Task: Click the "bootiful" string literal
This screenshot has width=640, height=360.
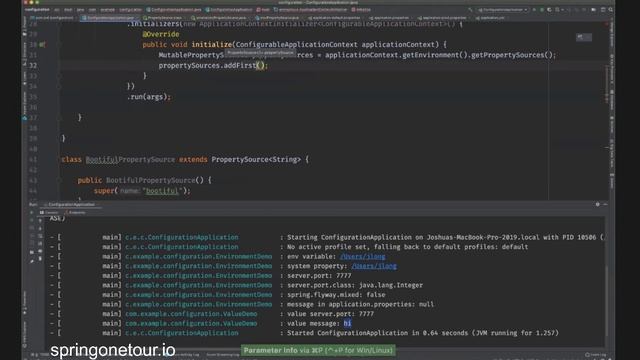Action: click(162, 191)
